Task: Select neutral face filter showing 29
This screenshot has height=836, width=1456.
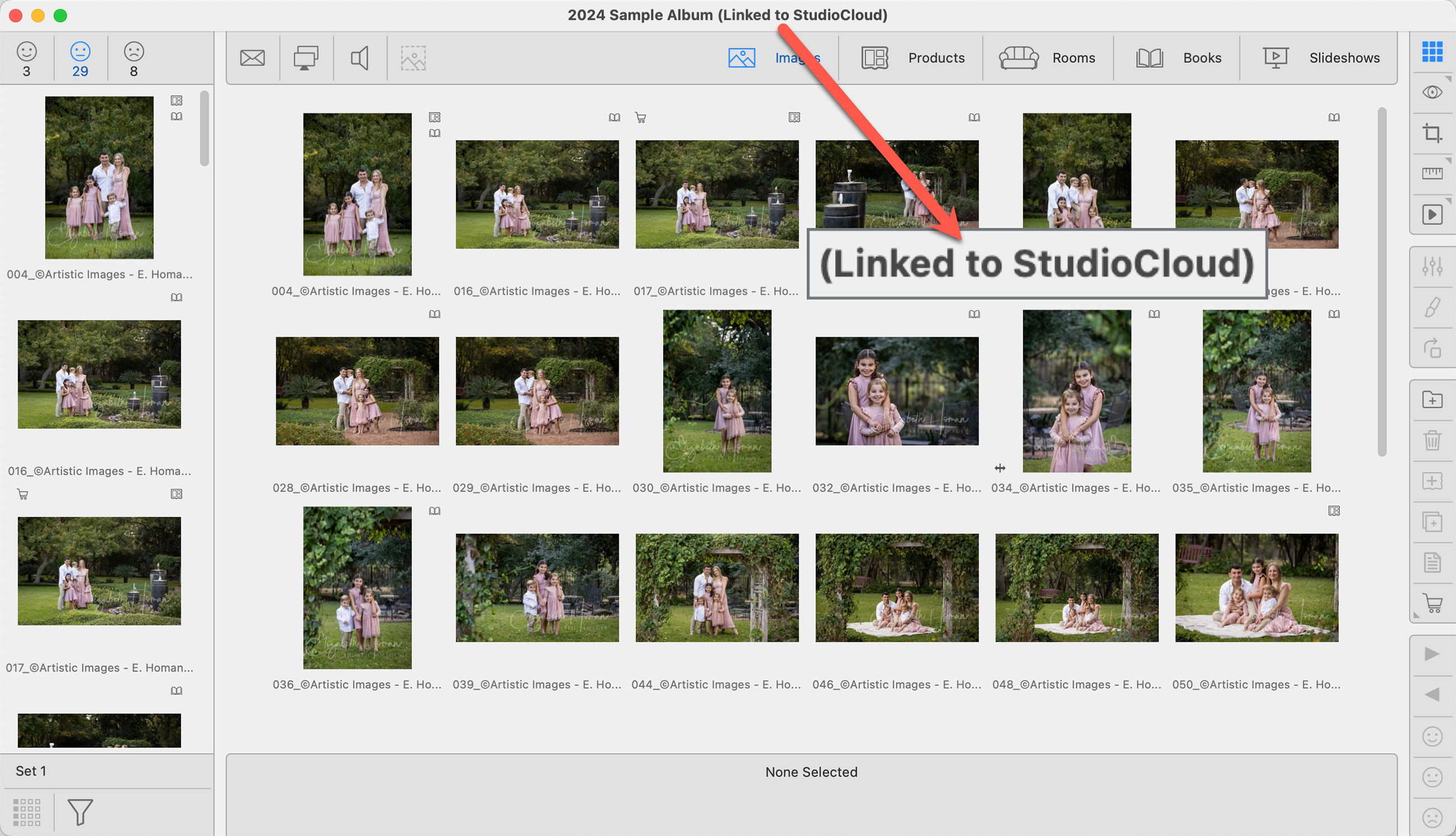Action: (80, 59)
